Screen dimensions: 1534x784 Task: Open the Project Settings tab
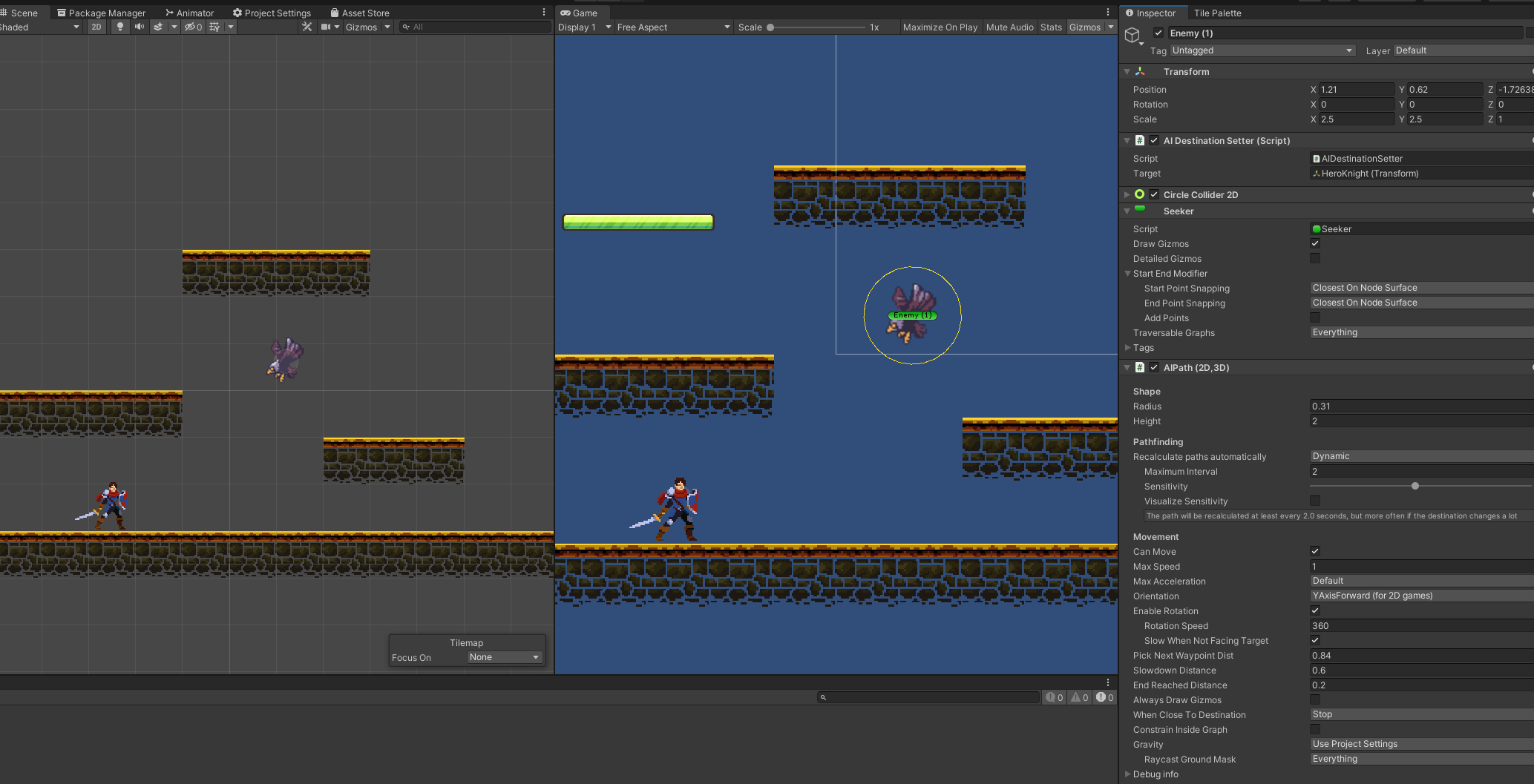click(272, 13)
